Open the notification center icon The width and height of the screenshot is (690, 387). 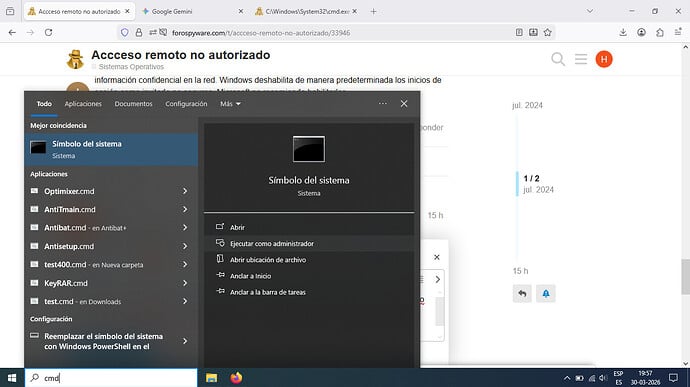(673, 378)
